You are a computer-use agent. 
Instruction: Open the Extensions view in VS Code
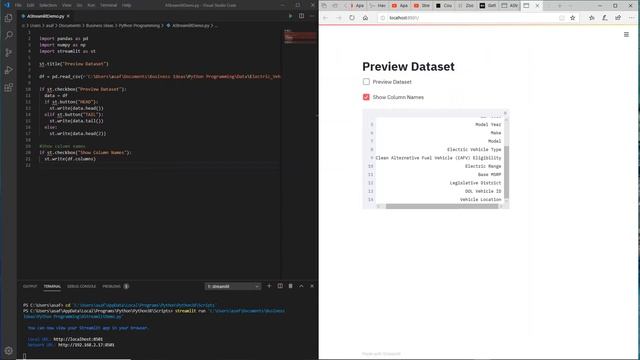point(9,87)
